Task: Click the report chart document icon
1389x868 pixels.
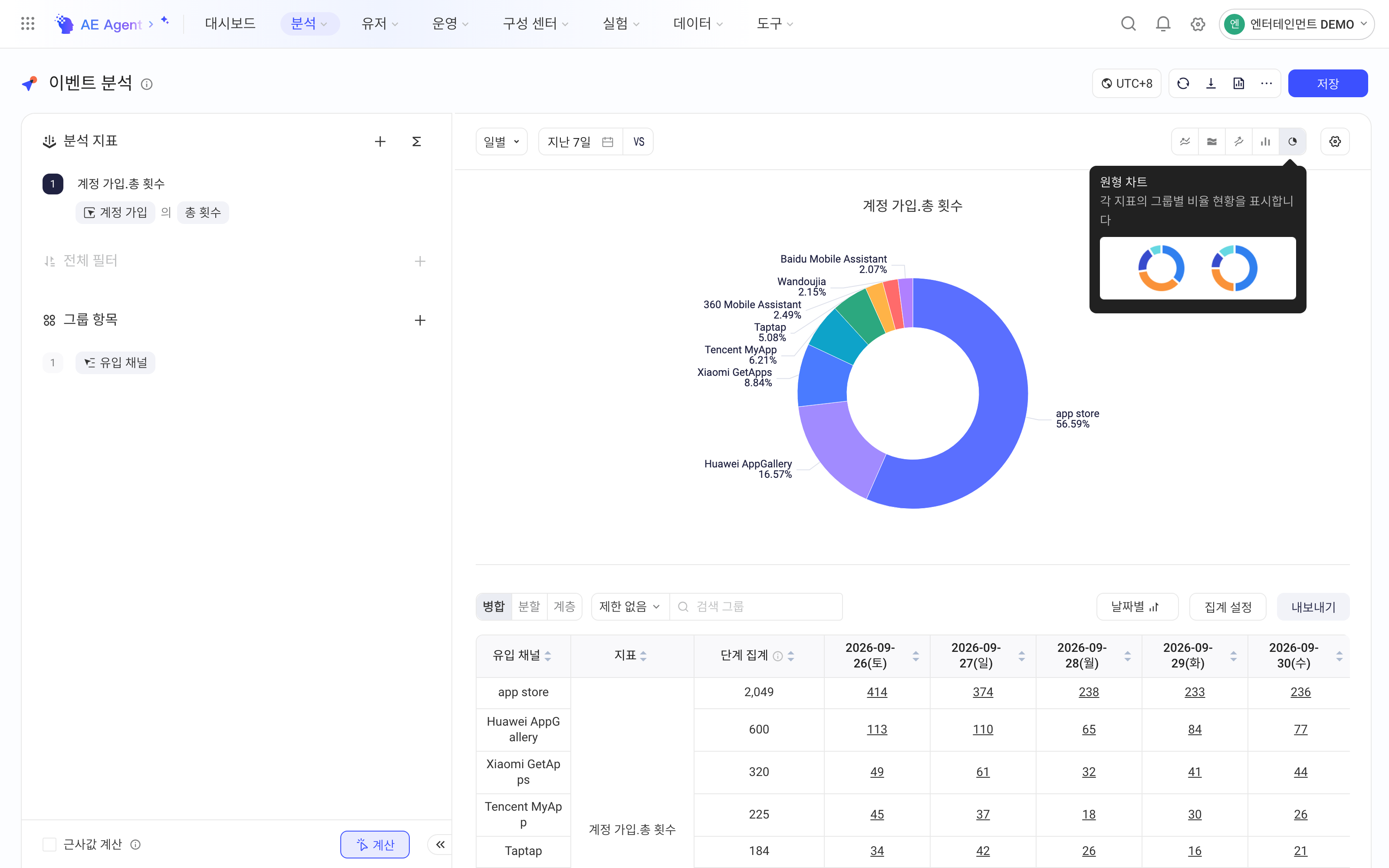Action: (x=1239, y=83)
